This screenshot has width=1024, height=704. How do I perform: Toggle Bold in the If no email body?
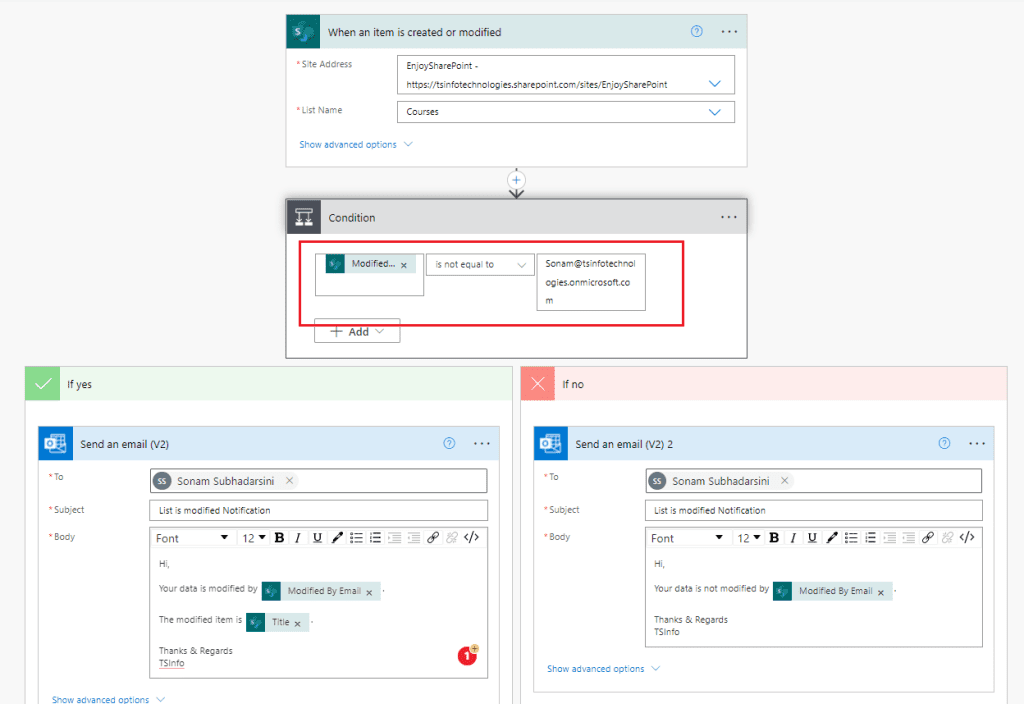[x=775, y=537]
